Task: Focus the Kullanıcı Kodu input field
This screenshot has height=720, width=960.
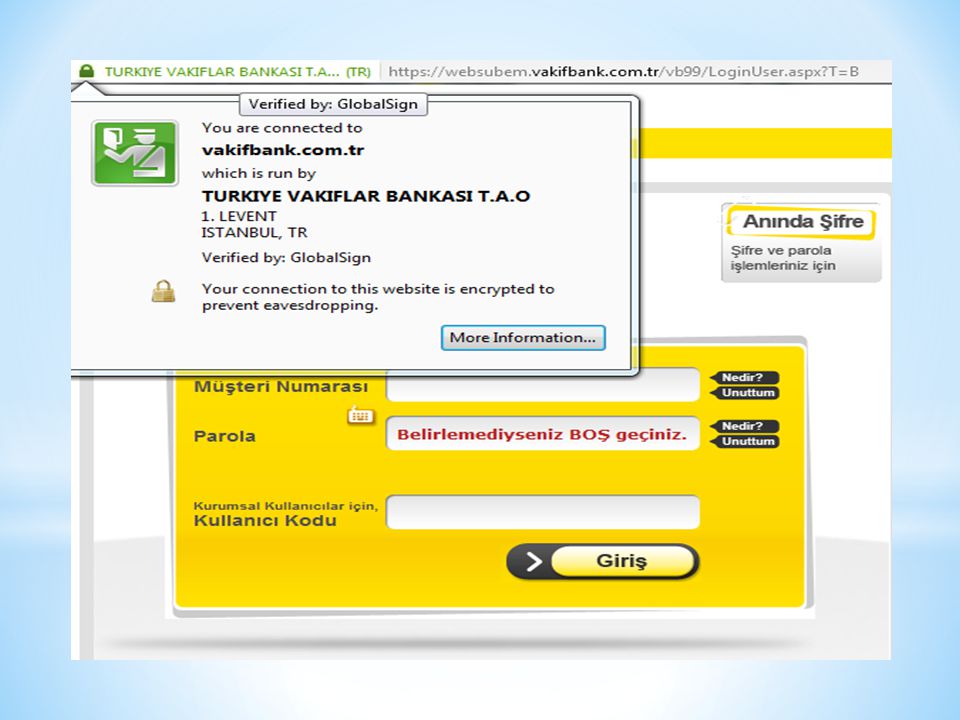Action: [x=543, y=512]
